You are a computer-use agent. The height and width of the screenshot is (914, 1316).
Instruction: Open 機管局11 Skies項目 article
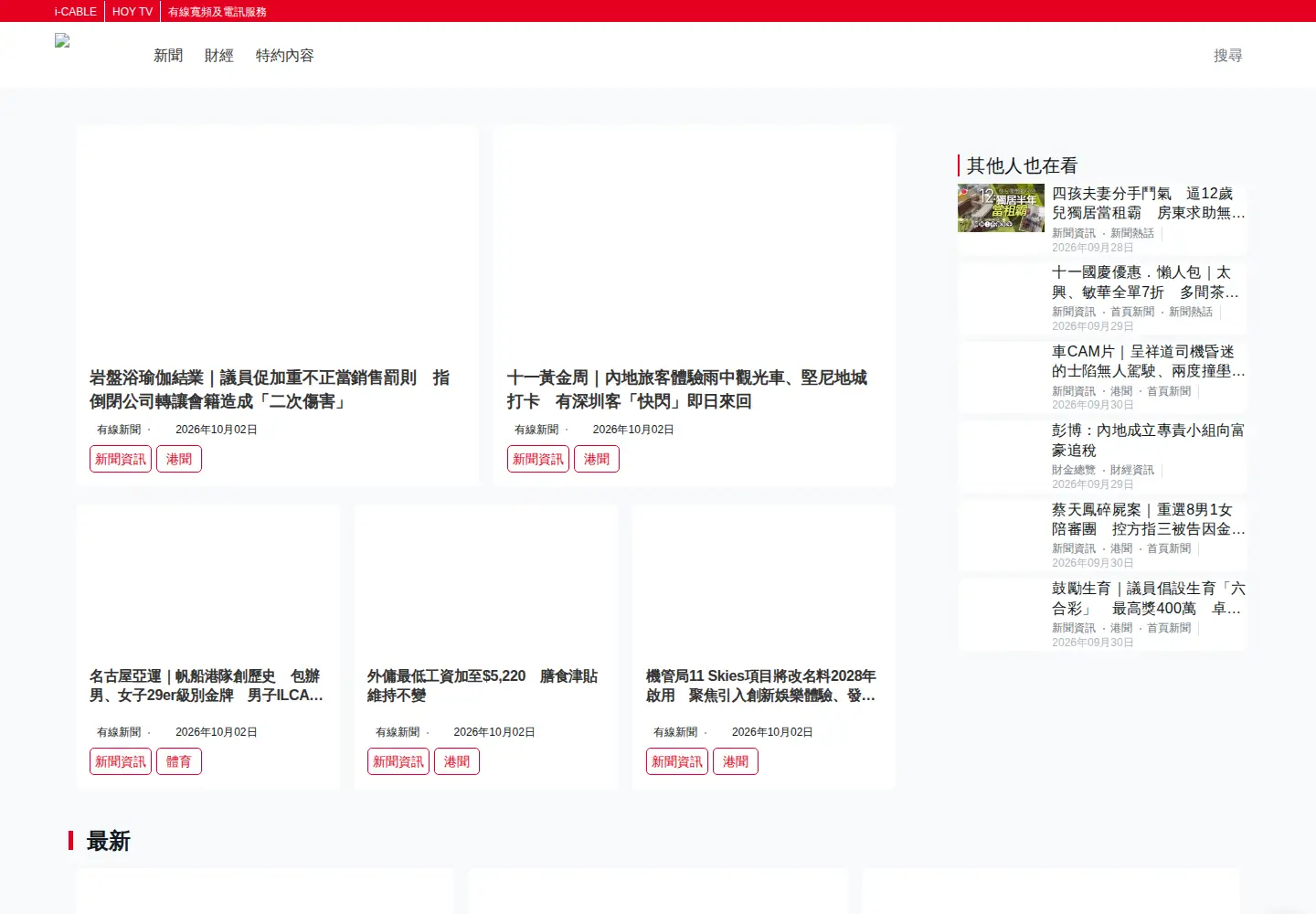point(761,685)
